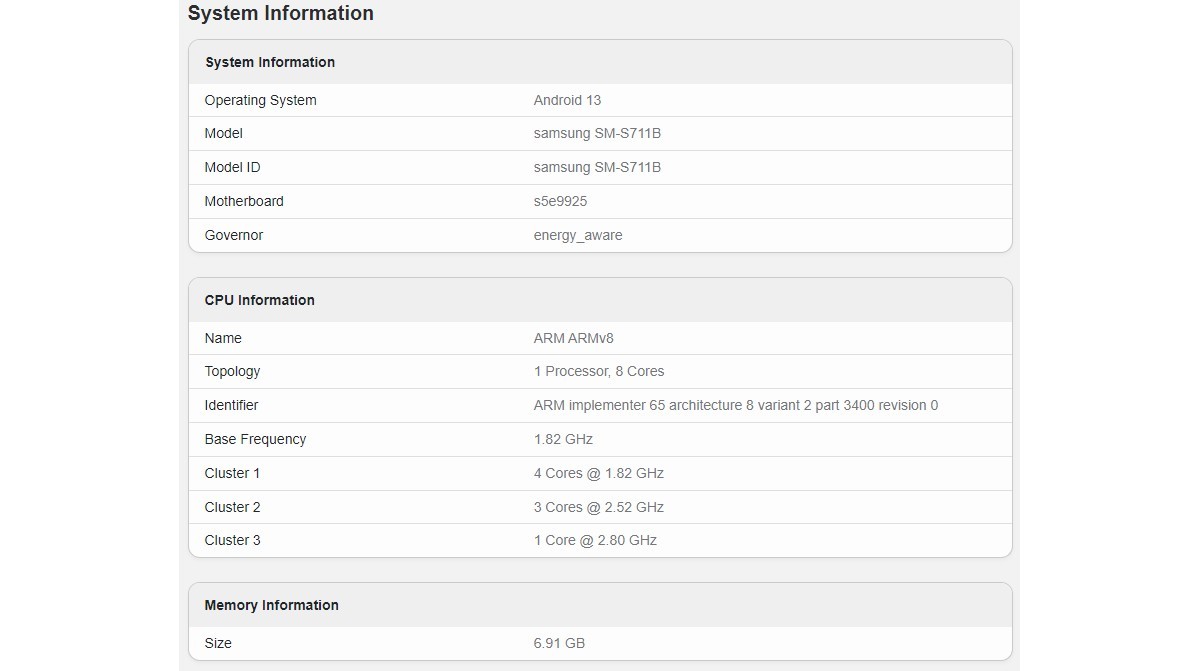
Task: Click the Model row label
Action: click(x=223, y=133)
